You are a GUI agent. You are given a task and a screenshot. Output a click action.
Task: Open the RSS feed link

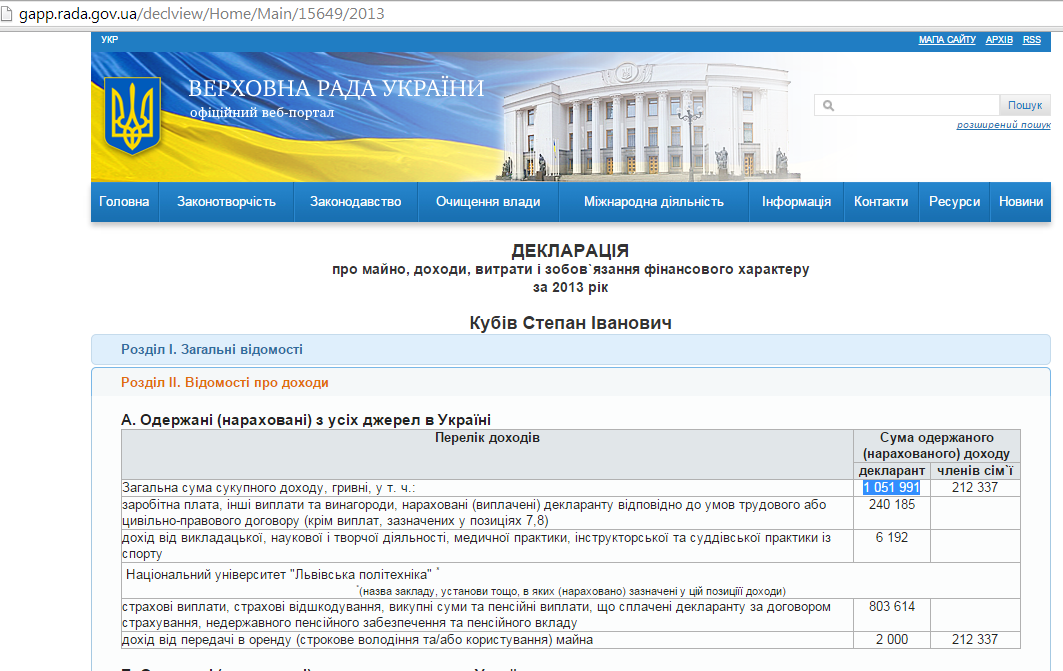[x=1032, y=40]
